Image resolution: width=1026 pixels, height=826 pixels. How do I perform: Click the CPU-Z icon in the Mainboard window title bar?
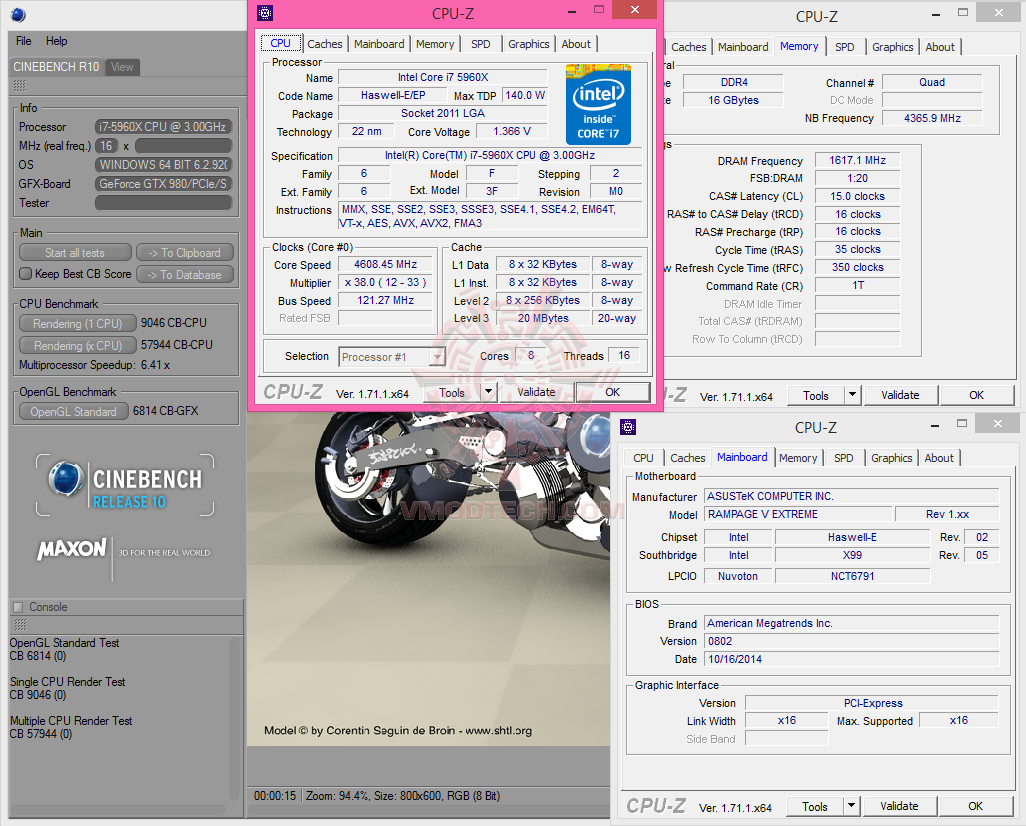(x=628, y=427)
